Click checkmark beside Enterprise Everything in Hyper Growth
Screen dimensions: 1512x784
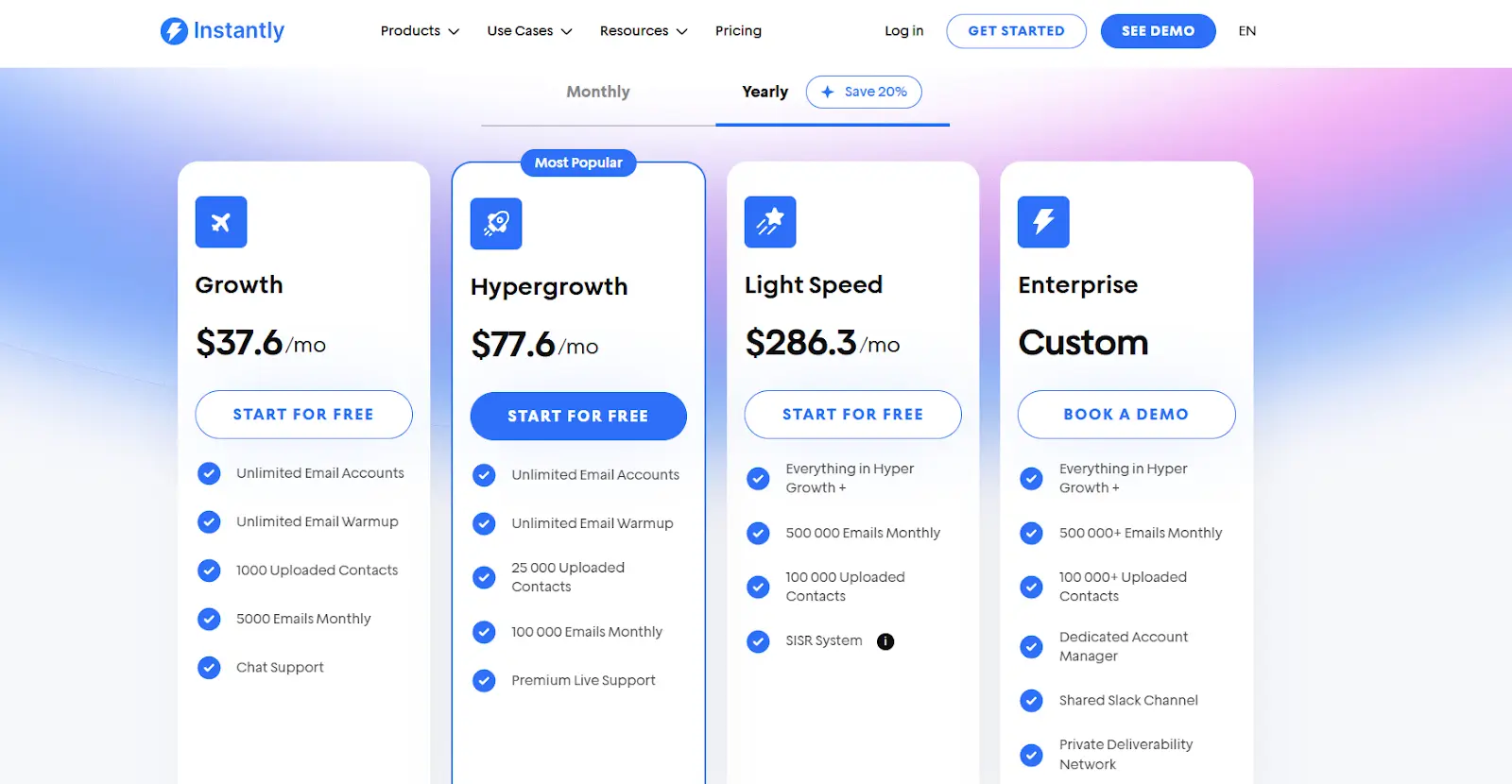pos(1032,479)
